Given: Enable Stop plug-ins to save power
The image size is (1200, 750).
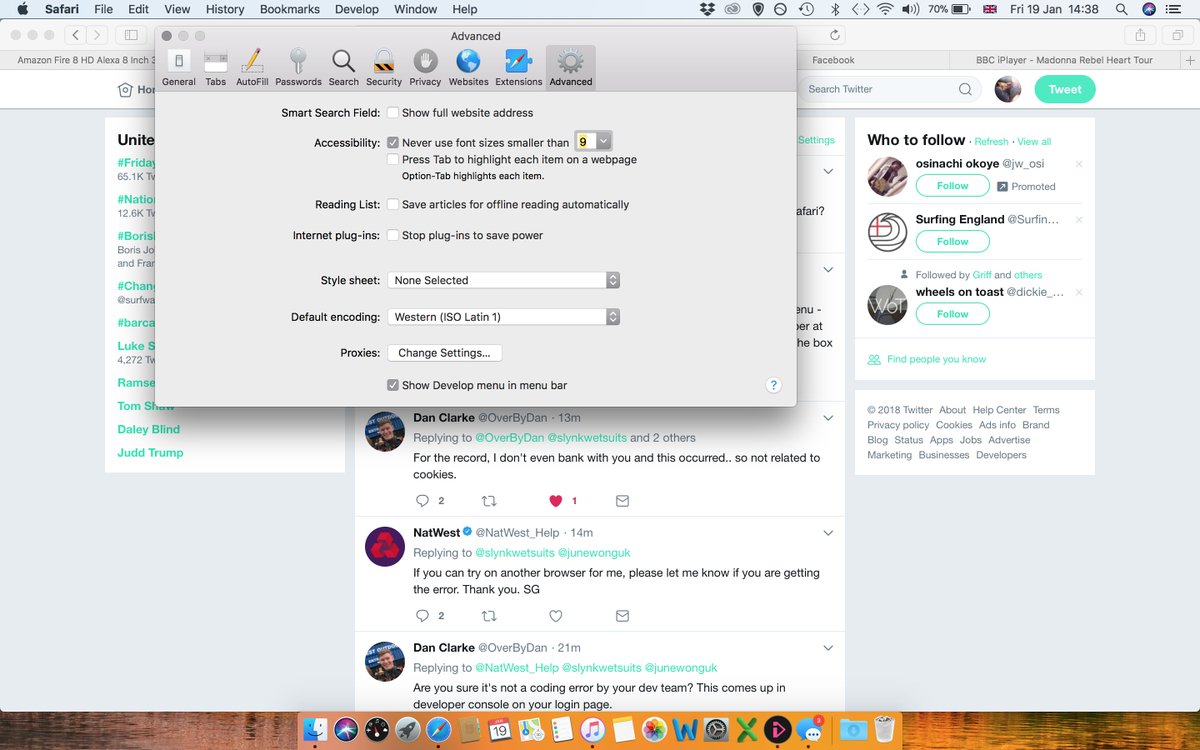Looking at the screenshot, I should point(393,235).
